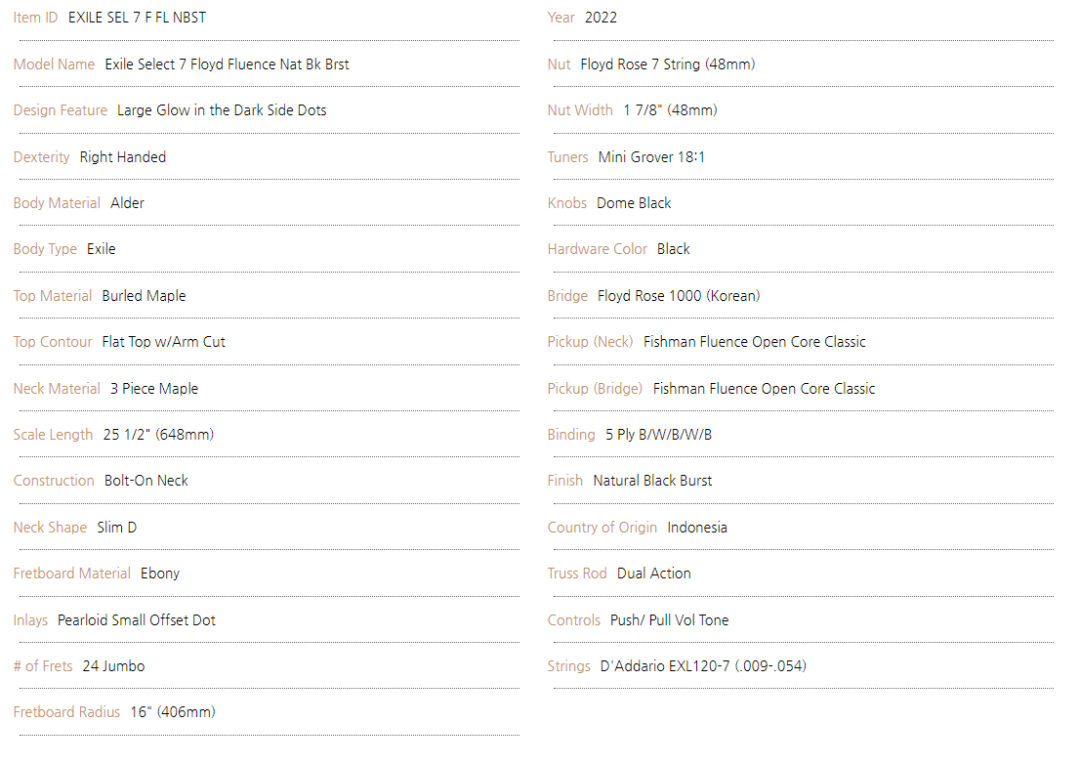Click the Large Glow in the Dark Side Dots text
This screenshot has width=1080, height=765.
tap(221, 110)
